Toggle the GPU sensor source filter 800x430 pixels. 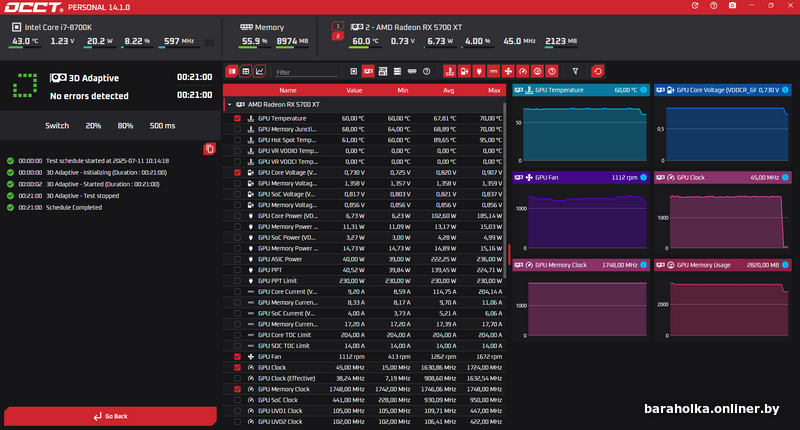[368, 71]
